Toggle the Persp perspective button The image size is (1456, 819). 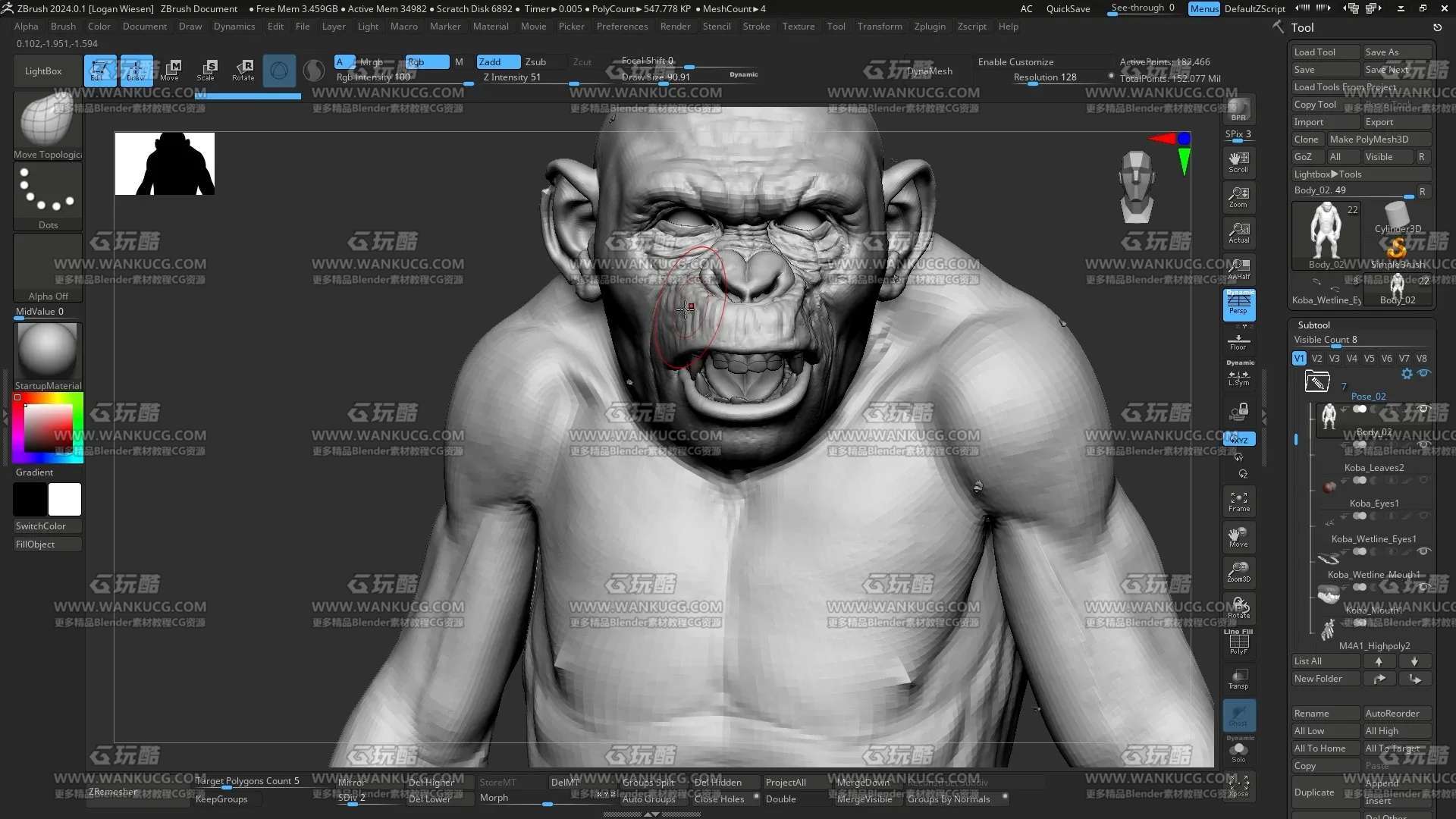coord(1238,305)
